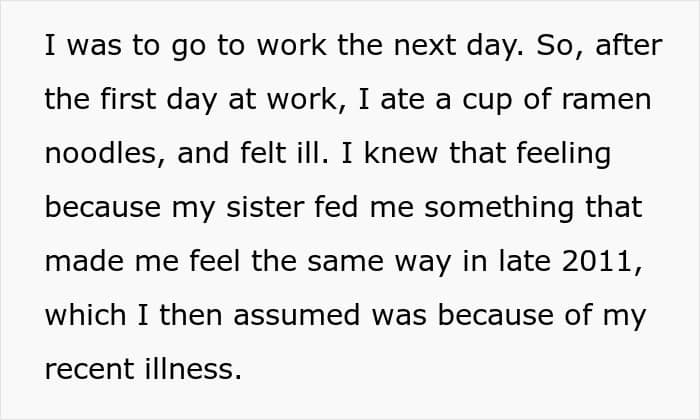
Task: Click the word "something" in the text
Action: coord(505,208)
